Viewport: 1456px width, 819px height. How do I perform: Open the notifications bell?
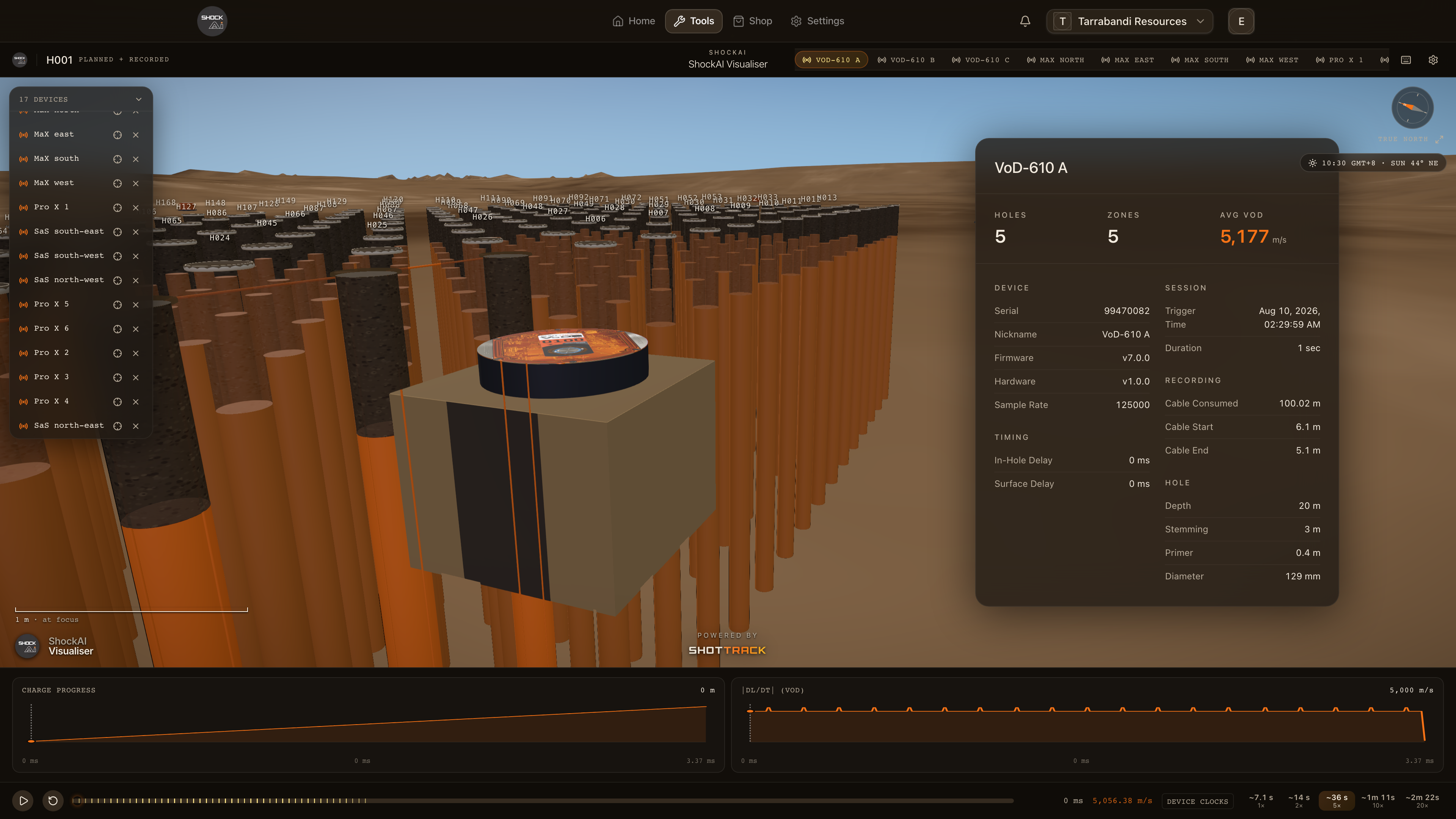pos(1025,21)
